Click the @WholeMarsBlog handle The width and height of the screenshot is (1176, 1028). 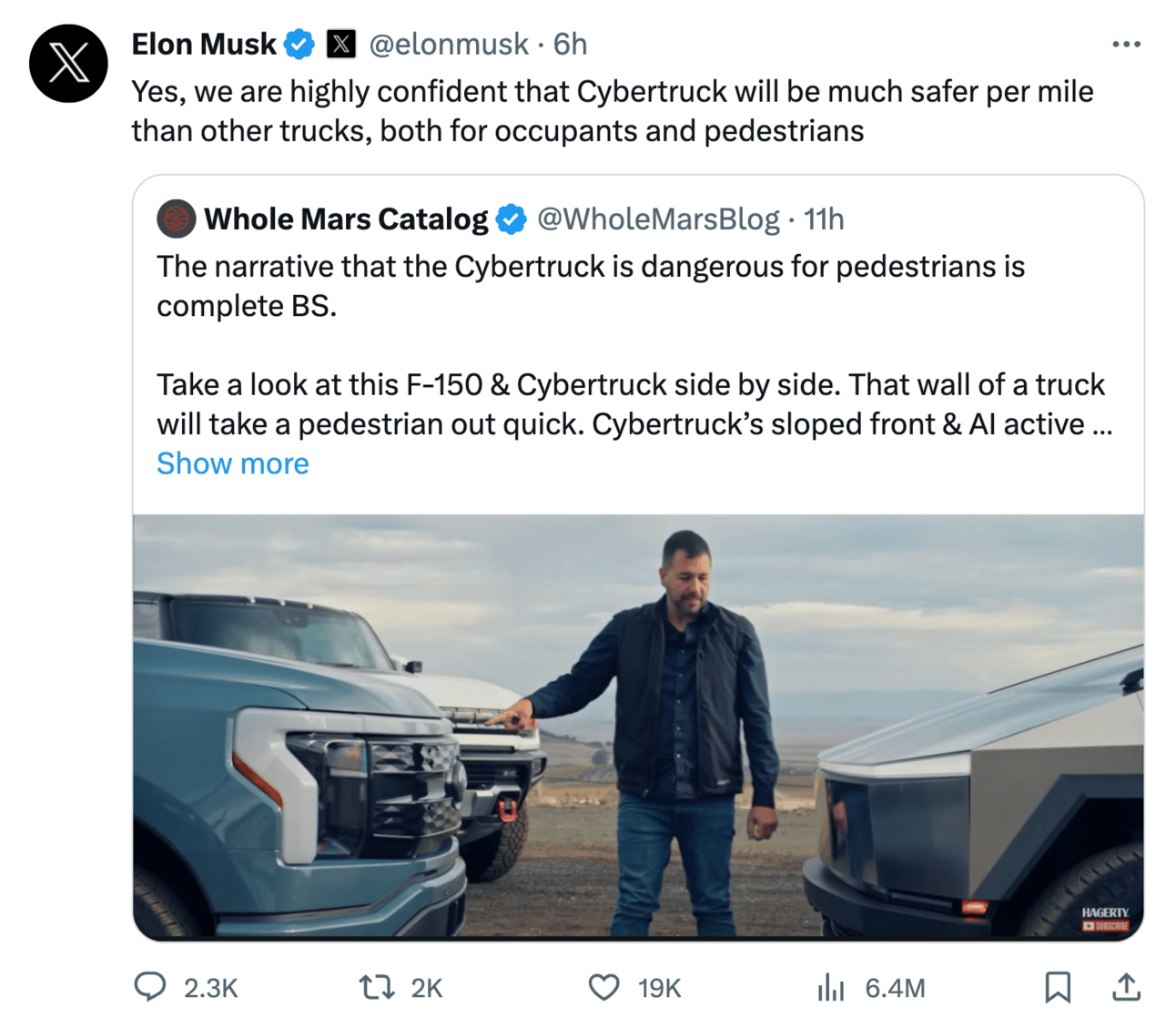click(x=658, y=219)
